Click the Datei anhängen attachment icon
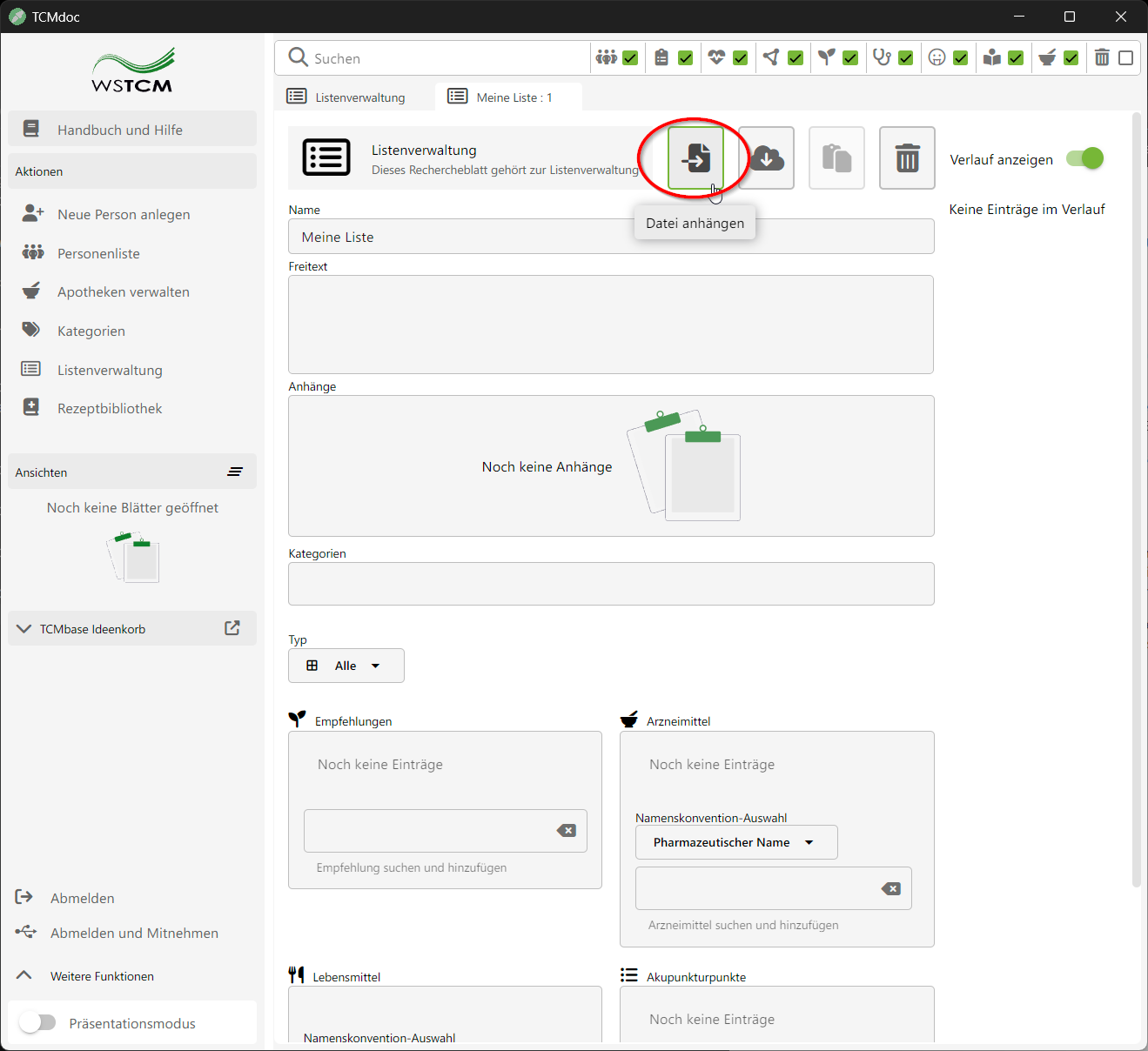The image size is (1148, 1051). (x=694, y=158)
